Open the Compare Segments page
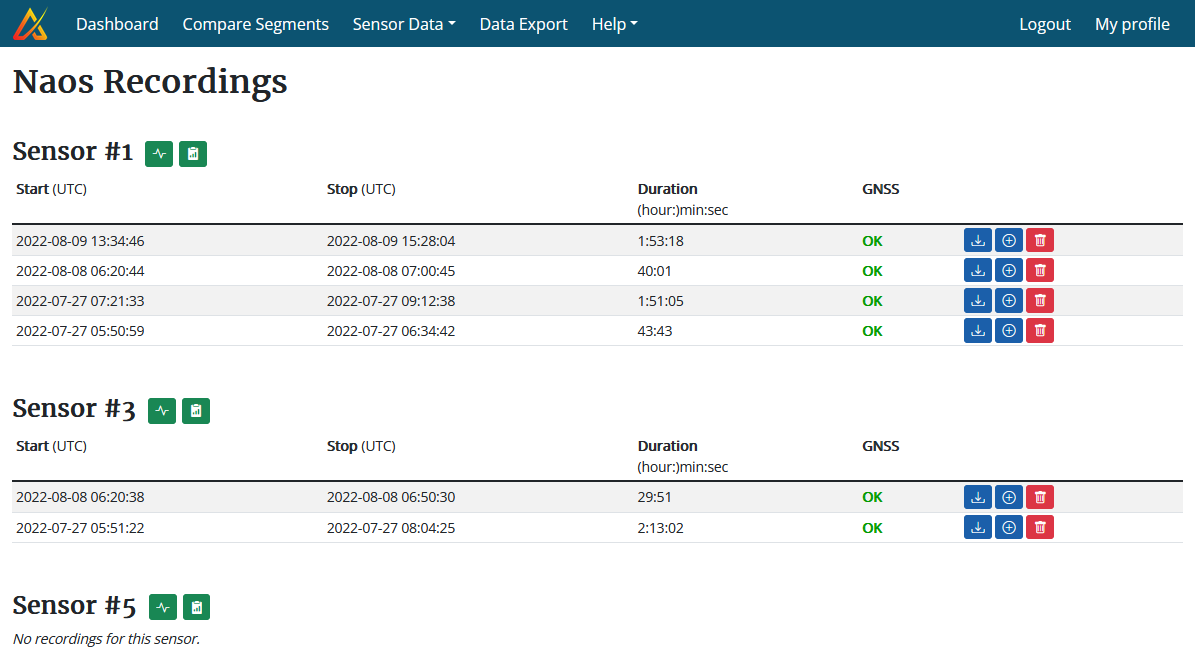 (255, 23)
